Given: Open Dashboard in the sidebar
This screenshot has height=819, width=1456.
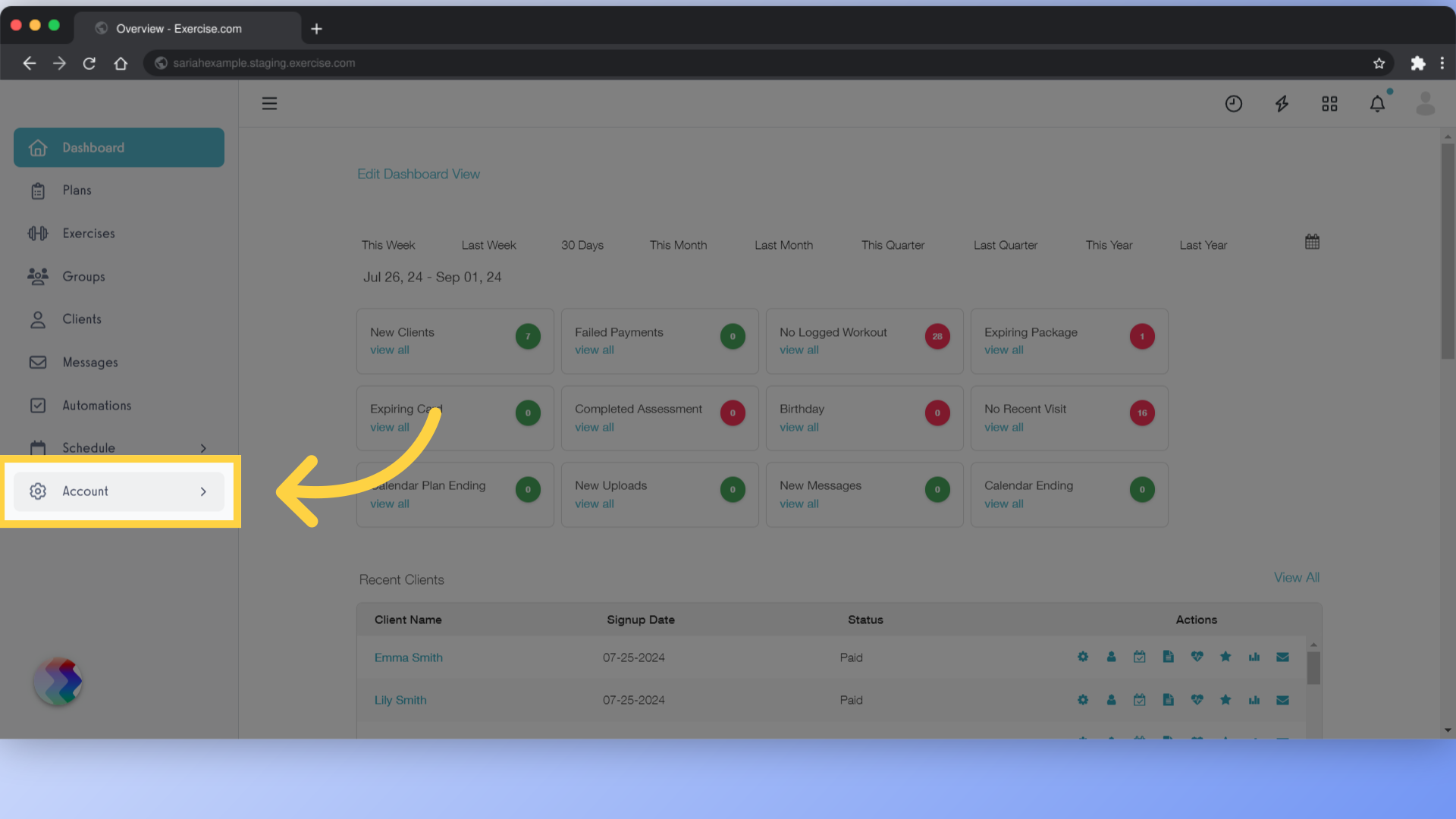Looking at the screenshot, I should click(119, 148).
